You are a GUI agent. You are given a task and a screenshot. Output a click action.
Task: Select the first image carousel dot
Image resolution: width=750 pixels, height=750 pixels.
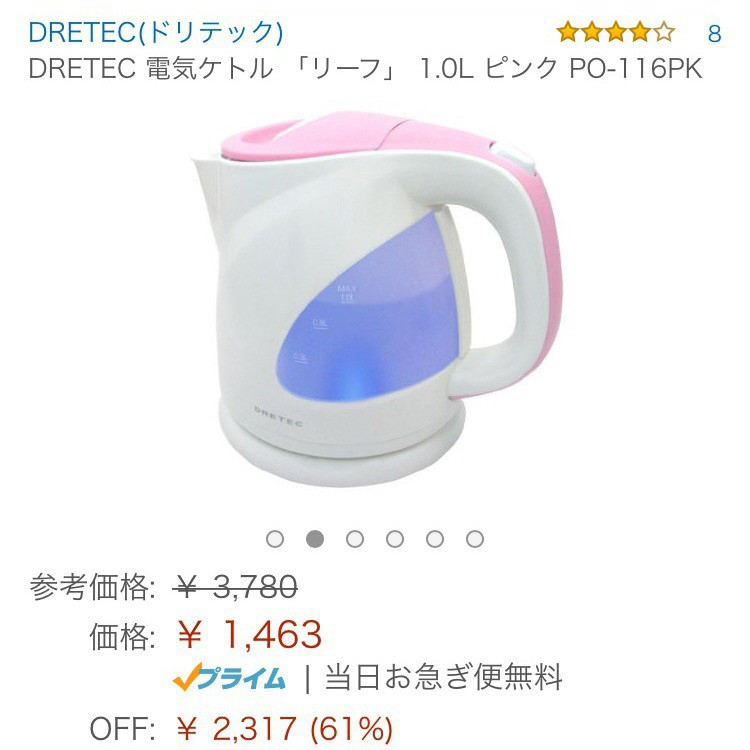tap(275, 539)
